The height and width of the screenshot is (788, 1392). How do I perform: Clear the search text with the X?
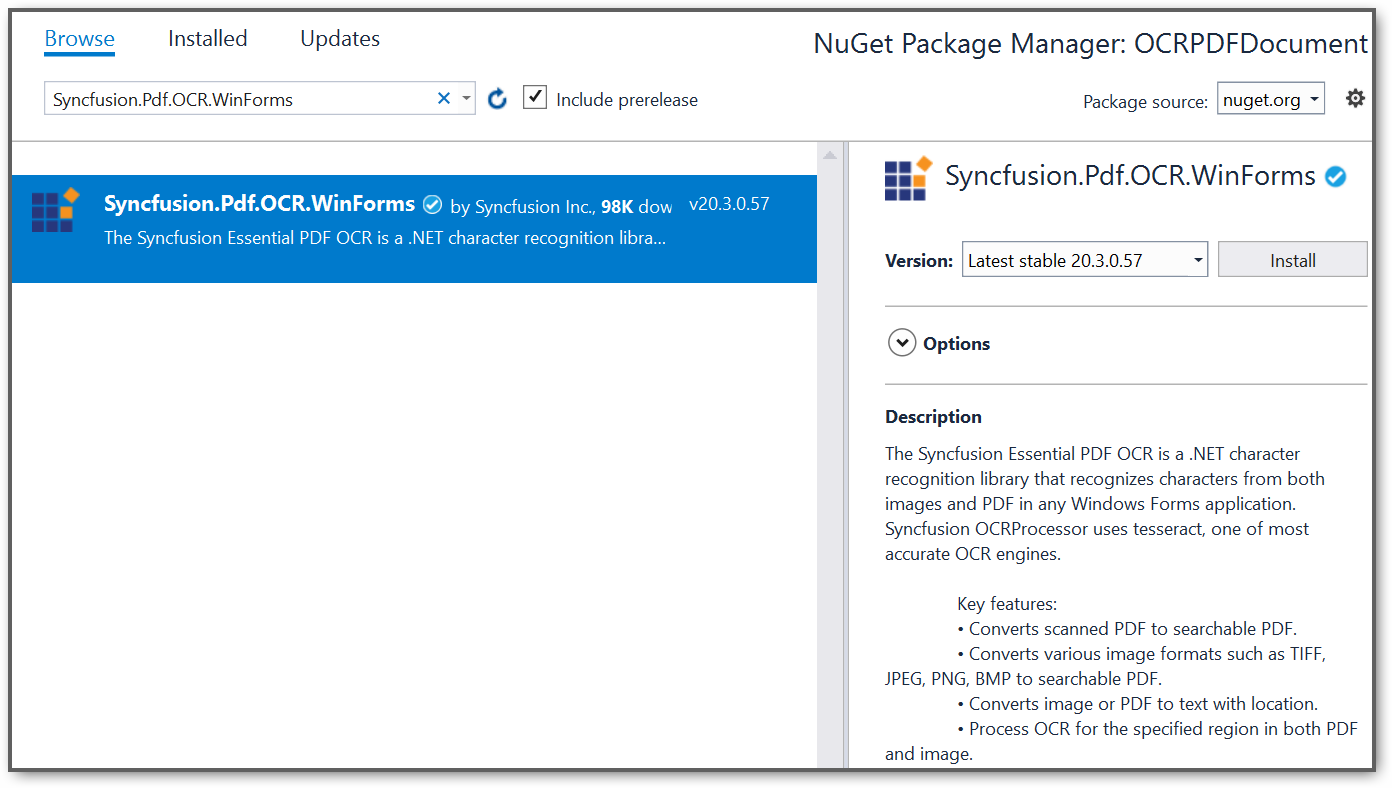tap(444, 98)
